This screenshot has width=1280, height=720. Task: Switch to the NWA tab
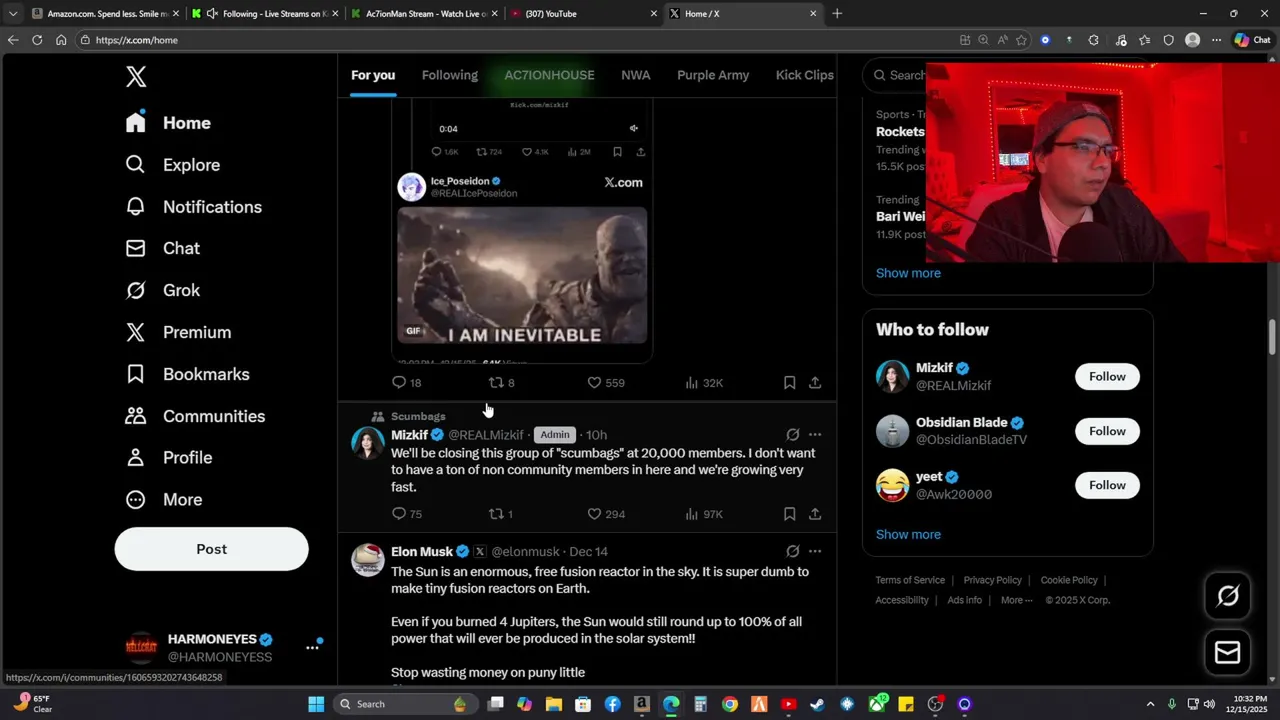coord(635,75)
